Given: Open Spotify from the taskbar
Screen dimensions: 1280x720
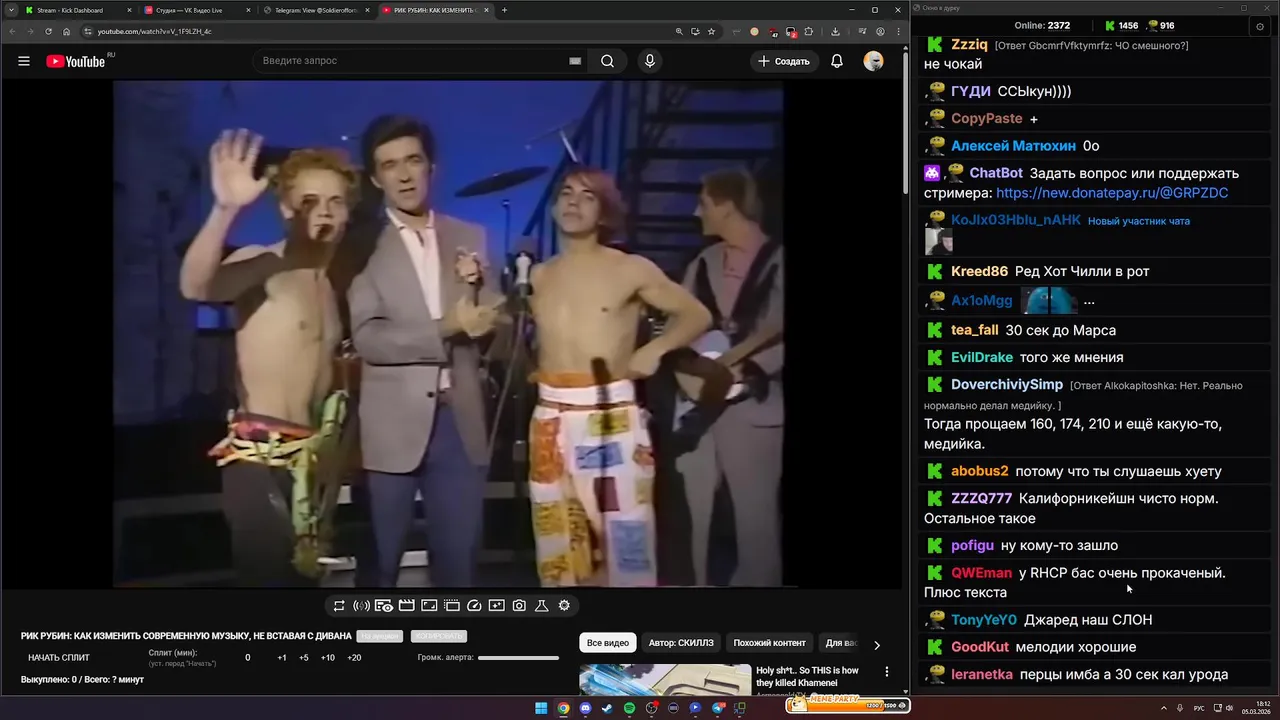Looking at the screenshot, I should [x=629, y=708].
